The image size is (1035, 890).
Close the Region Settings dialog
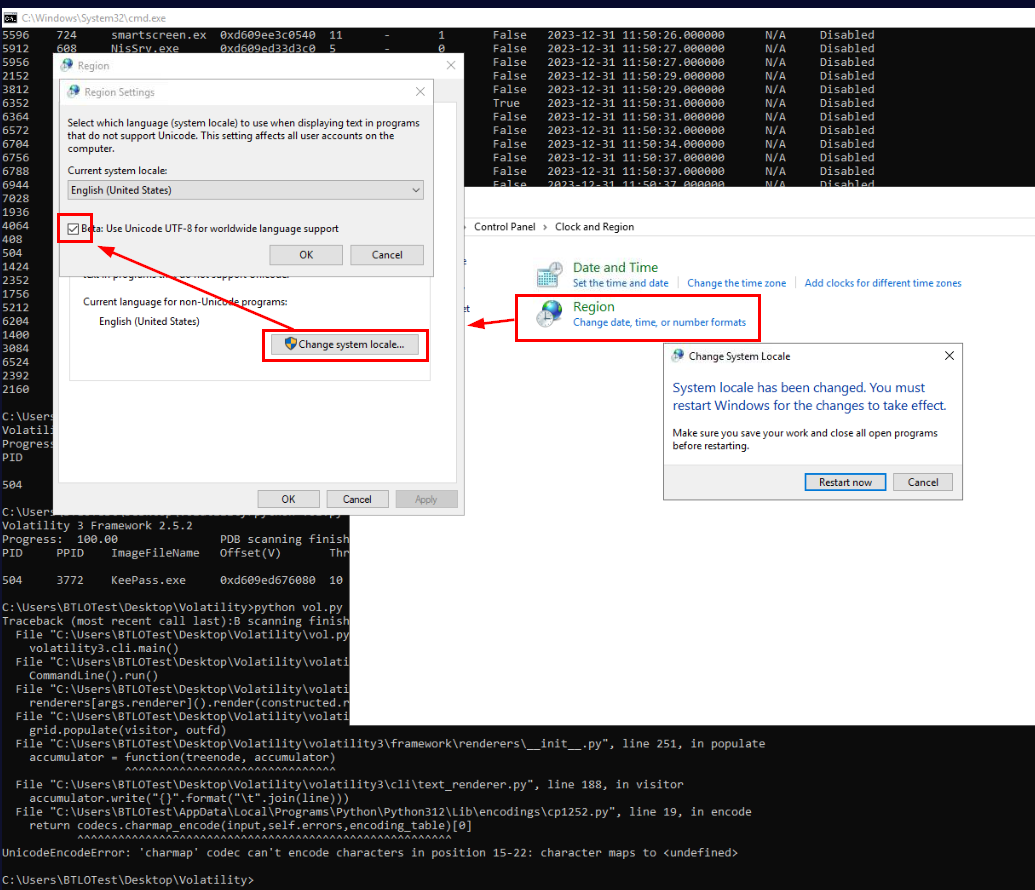pyautogui.click(x=420, y=92)
